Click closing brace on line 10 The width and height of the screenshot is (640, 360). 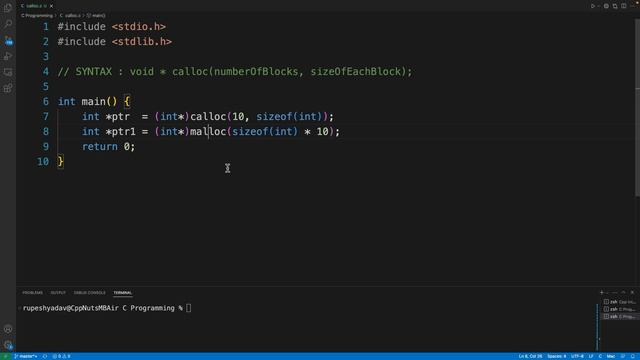pos(60,162)
